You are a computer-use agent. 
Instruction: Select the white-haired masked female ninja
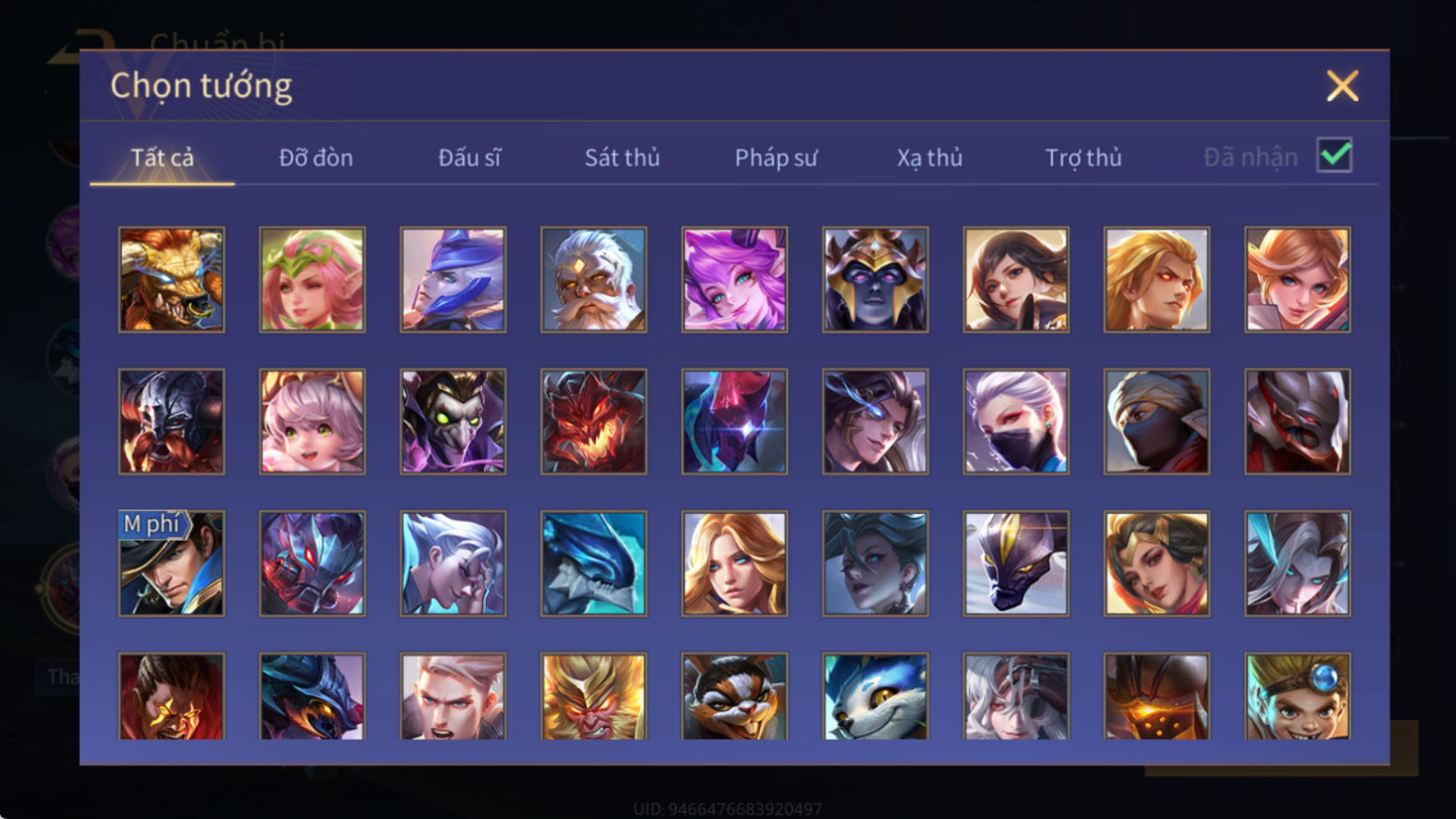pos(1016,421)
